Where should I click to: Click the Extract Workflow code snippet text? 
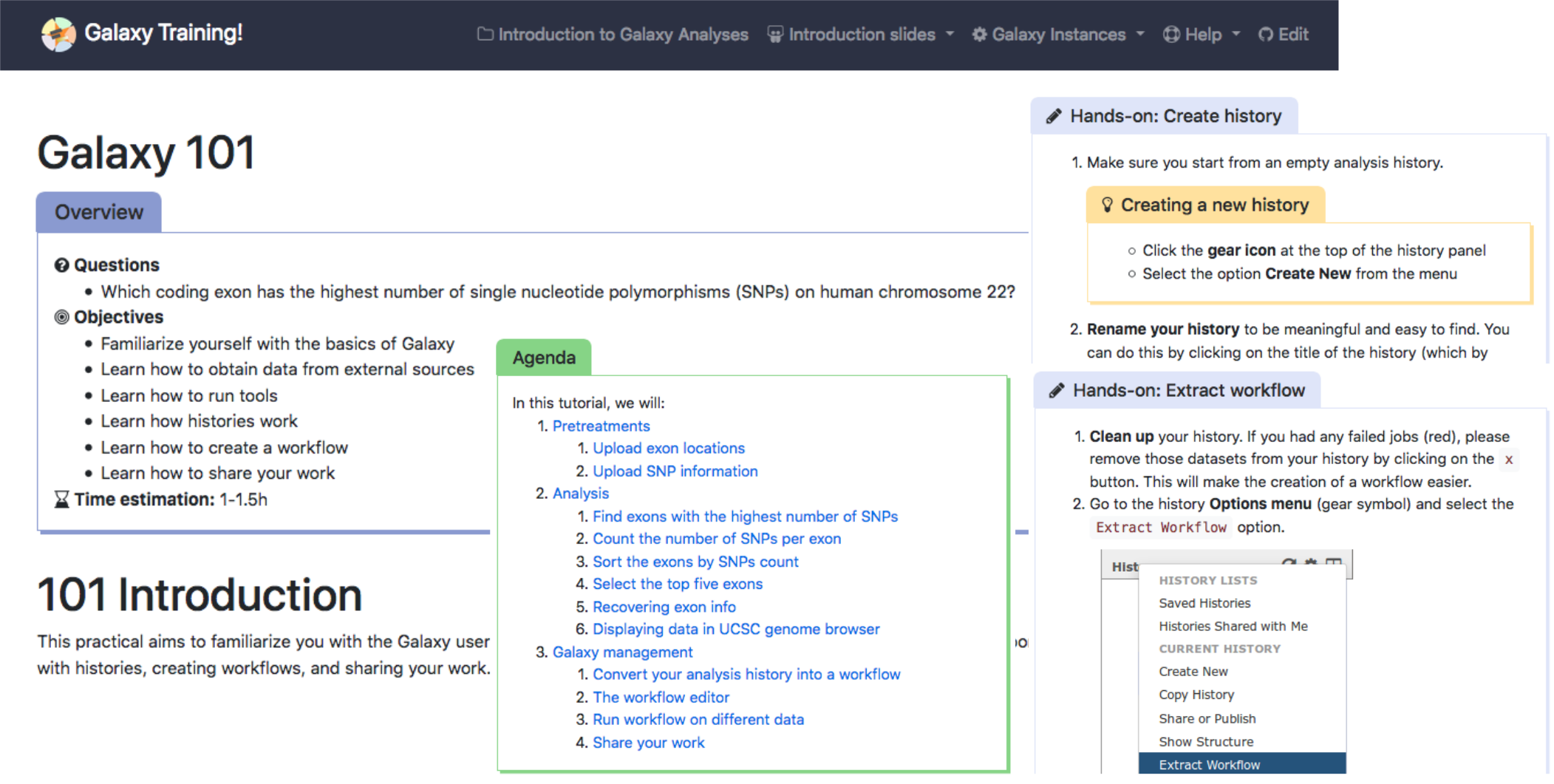(1161, 528)
